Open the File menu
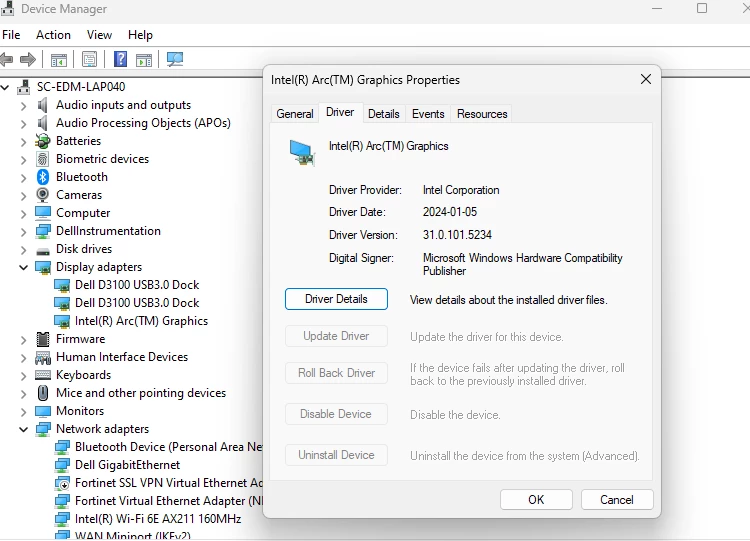The width and height of the screenshot is (750, 541). coord(11,35)
